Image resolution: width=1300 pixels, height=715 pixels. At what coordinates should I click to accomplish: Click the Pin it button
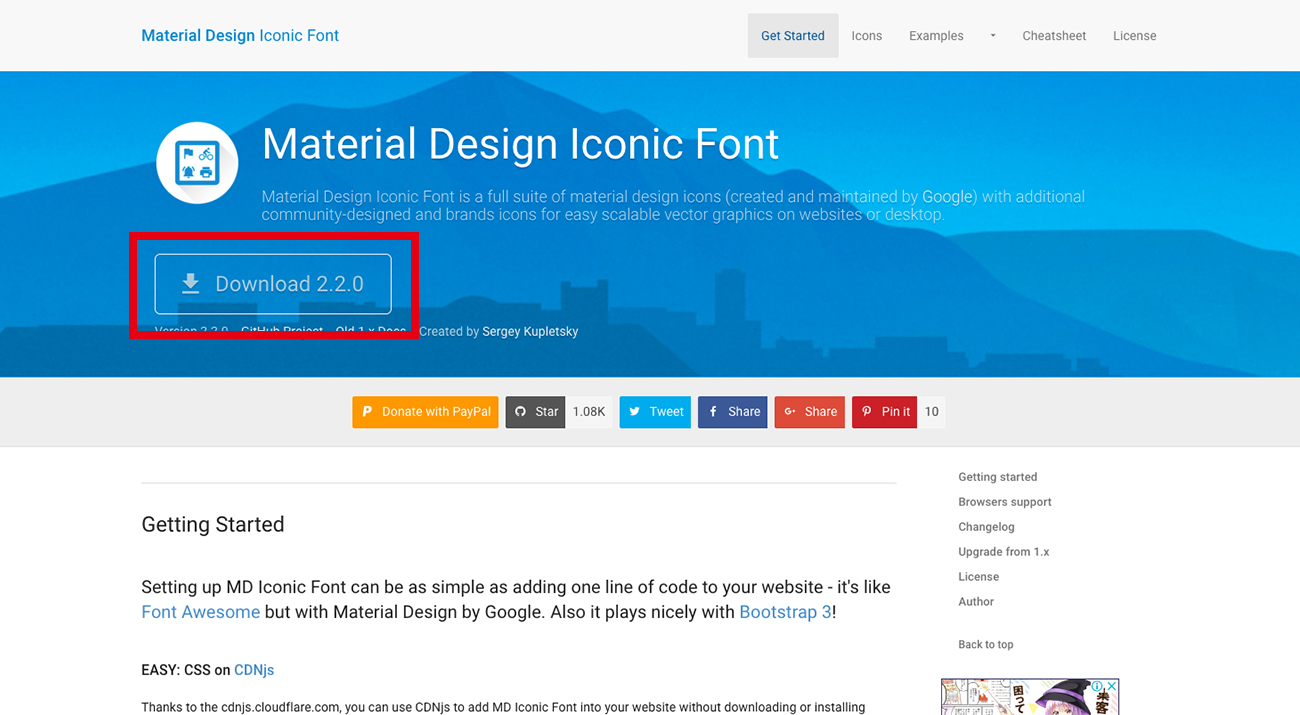[884, 412]
